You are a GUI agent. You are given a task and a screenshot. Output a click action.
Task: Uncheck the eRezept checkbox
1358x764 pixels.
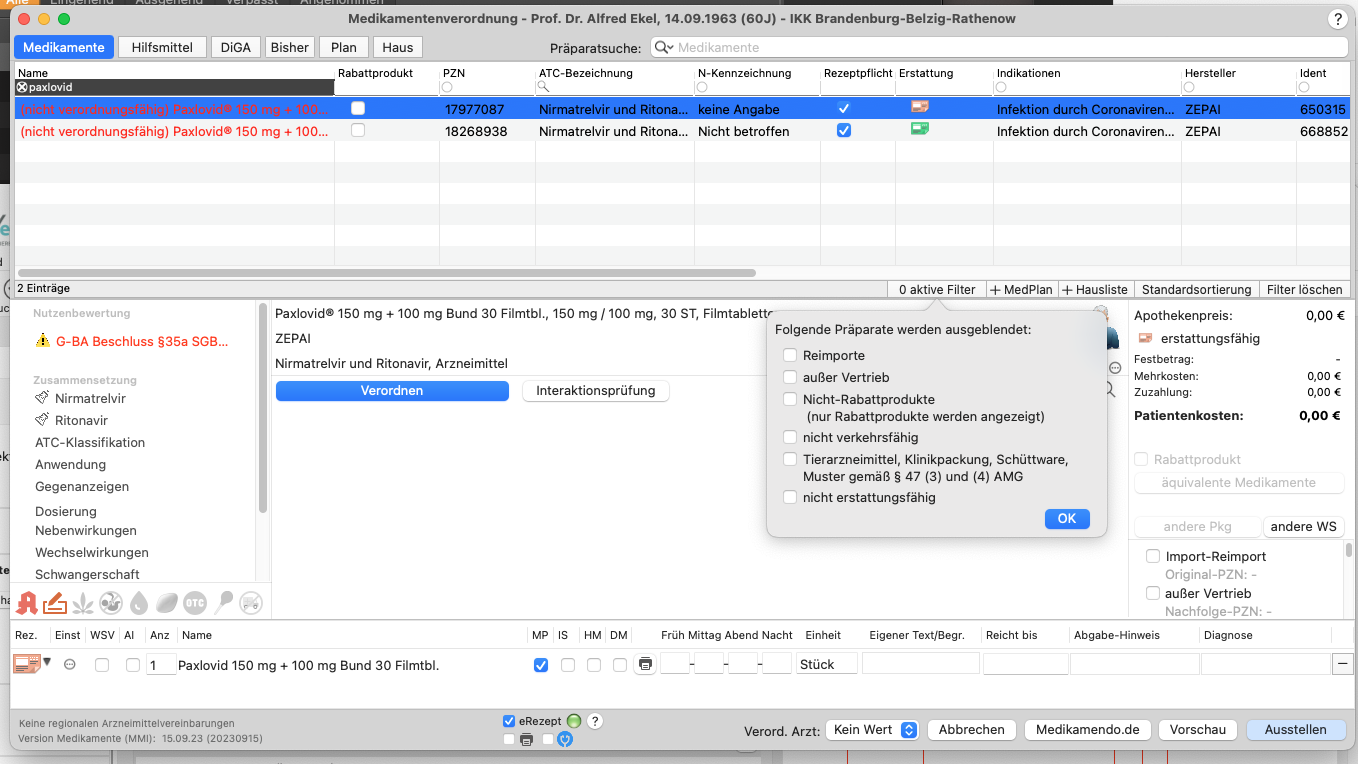click(x=509, y=721)
